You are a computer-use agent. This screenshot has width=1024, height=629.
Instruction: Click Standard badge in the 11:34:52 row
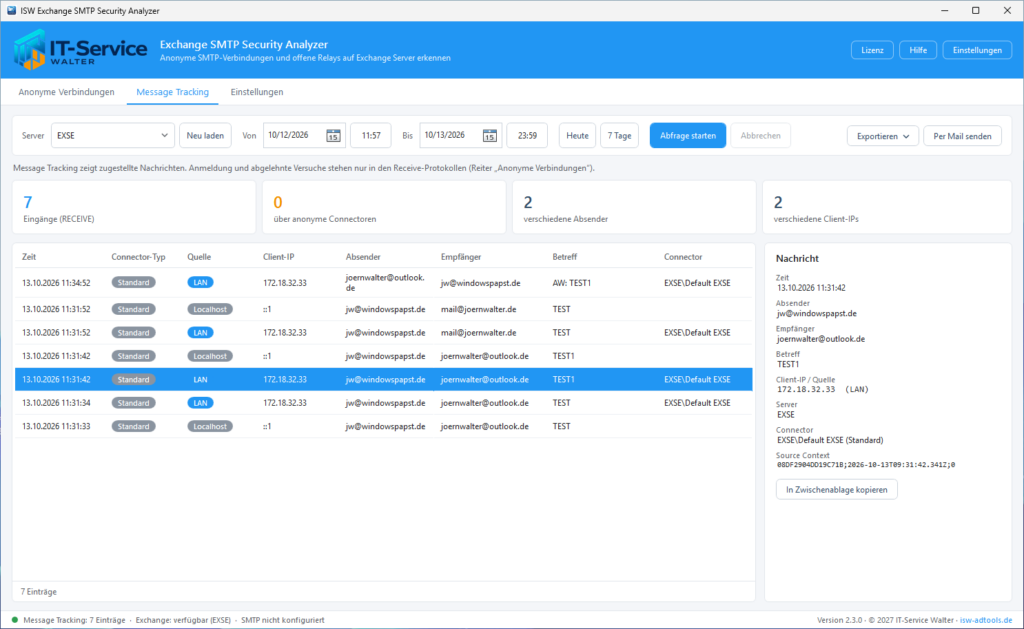[x=133, y=283]
